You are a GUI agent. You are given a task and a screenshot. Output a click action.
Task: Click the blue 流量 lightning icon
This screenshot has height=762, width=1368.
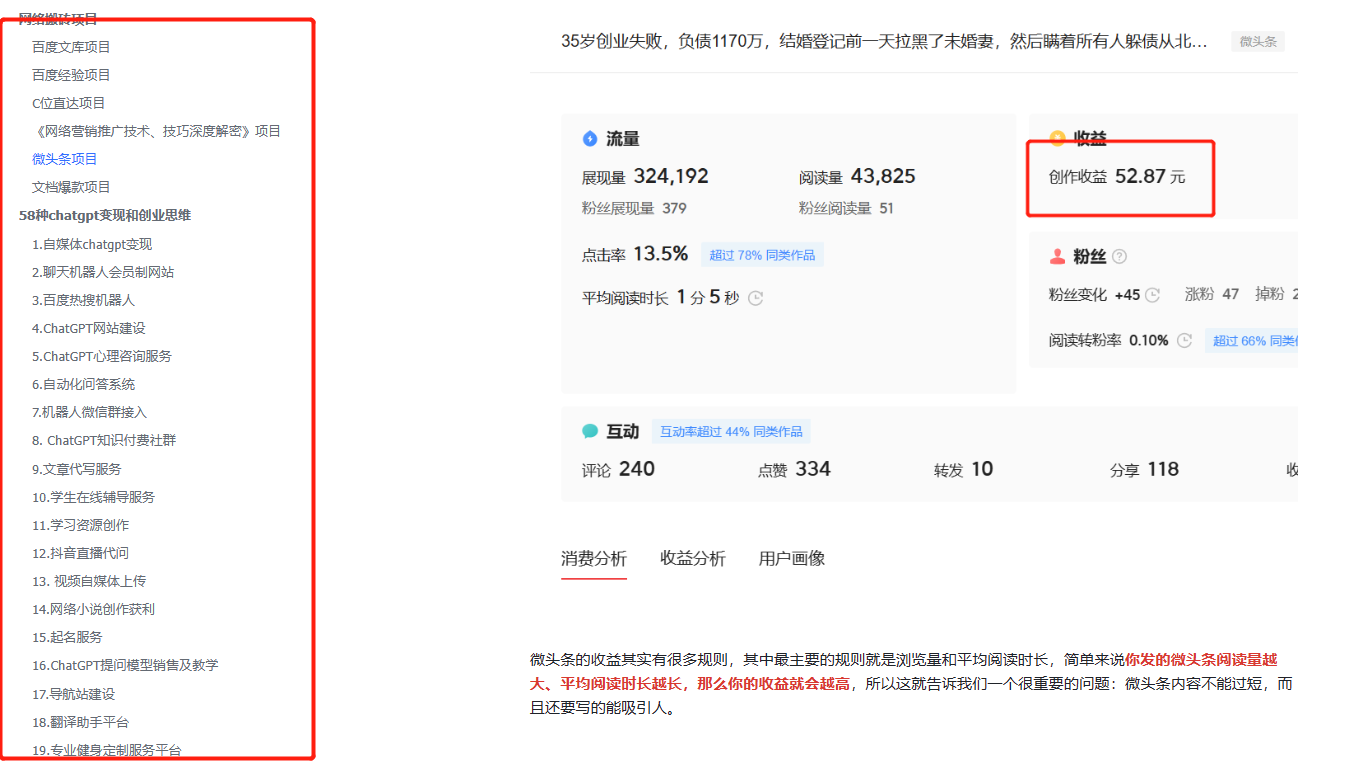point(590,139)
